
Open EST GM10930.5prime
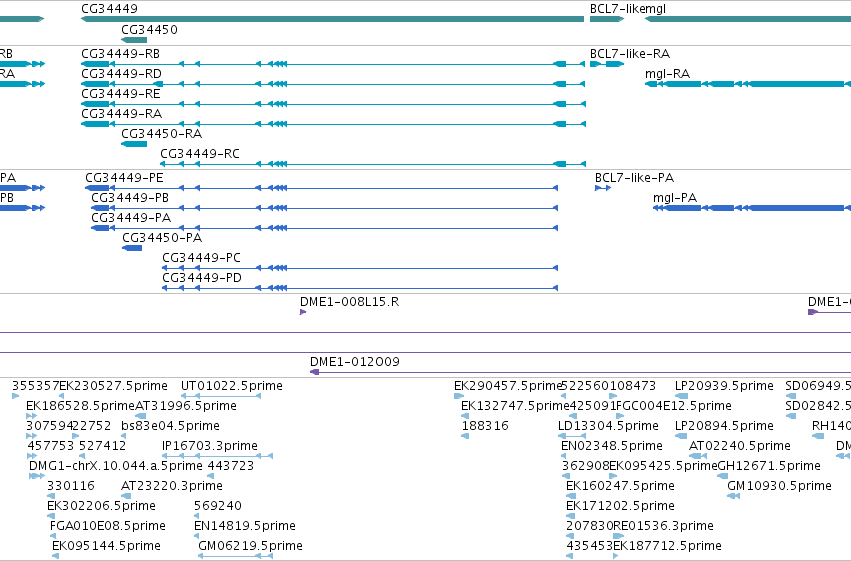[779, 486]
